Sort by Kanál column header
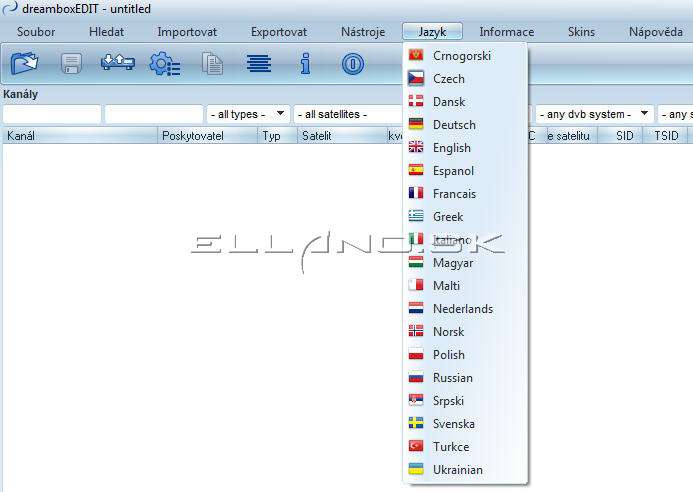The image size is (693, 492). point(80,135)
